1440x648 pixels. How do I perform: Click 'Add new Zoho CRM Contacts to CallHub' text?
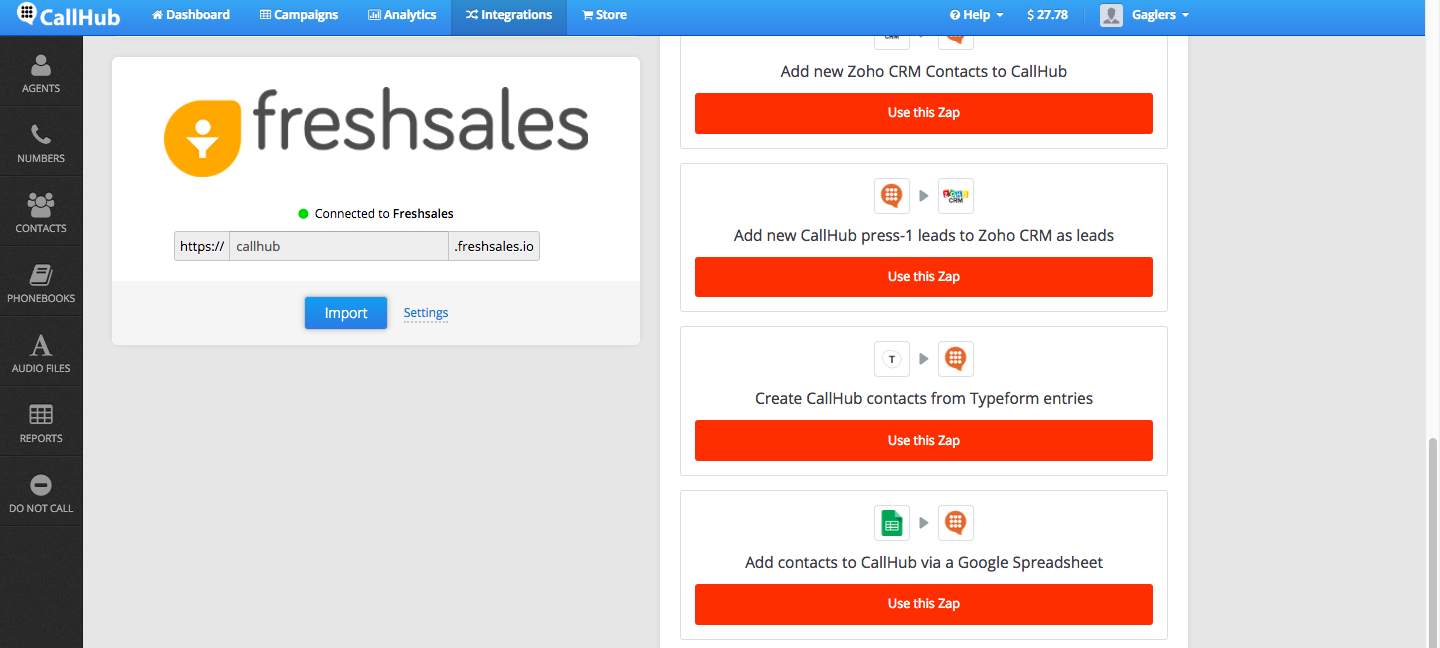(x=924, y=72)
